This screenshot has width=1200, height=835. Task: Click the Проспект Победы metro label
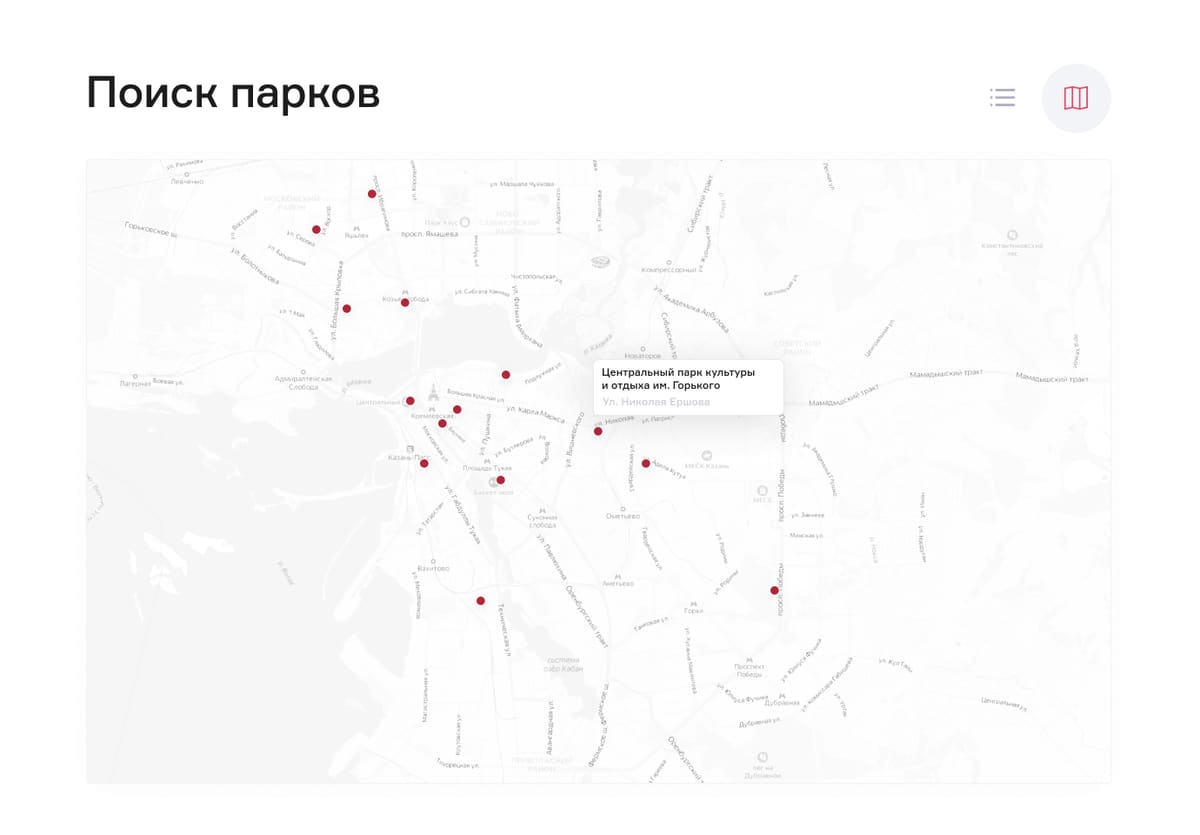coord(749,669)
